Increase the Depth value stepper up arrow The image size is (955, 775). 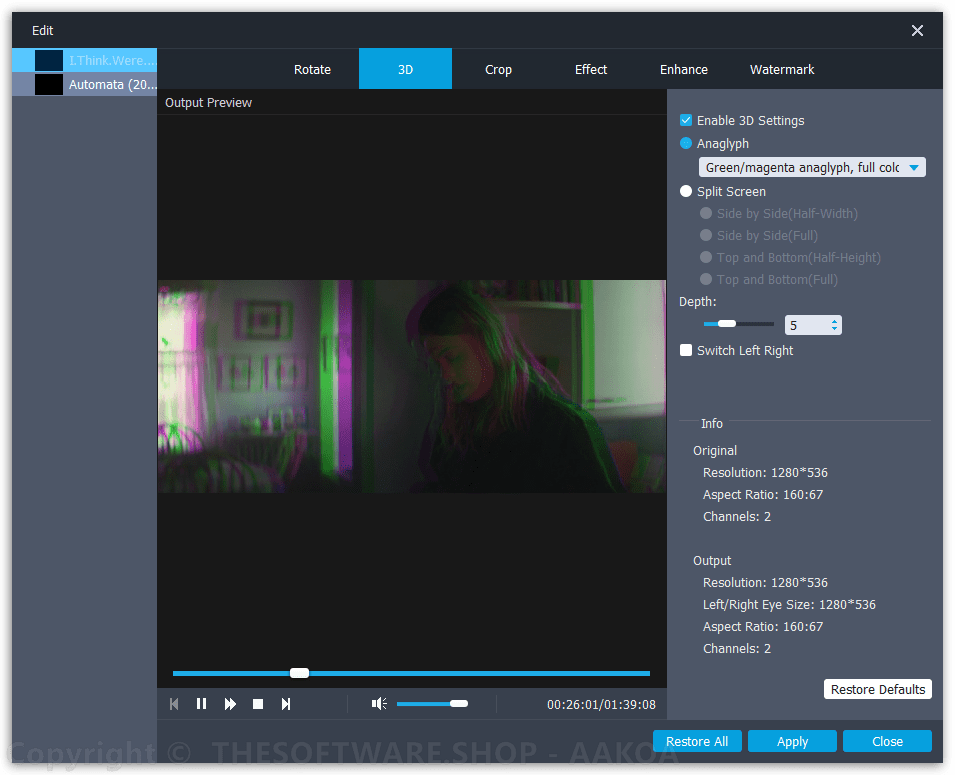[x=834, y=321]
